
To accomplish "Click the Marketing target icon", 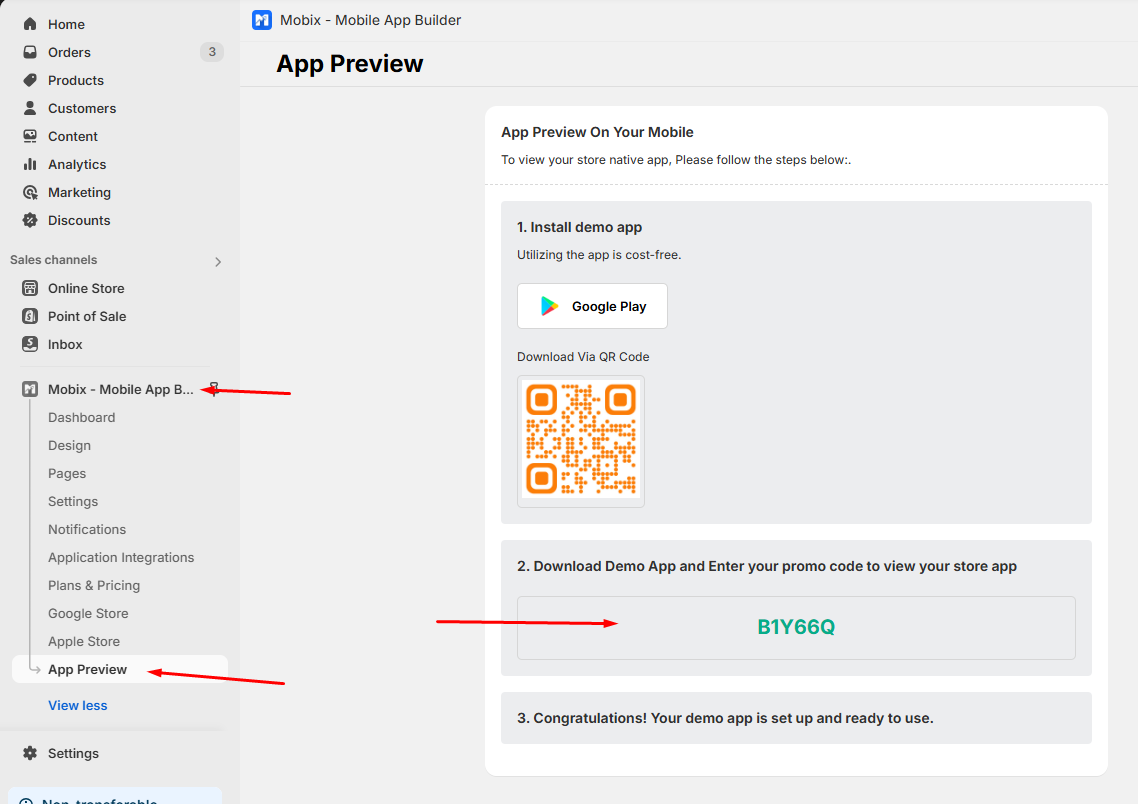I will 30,192.
